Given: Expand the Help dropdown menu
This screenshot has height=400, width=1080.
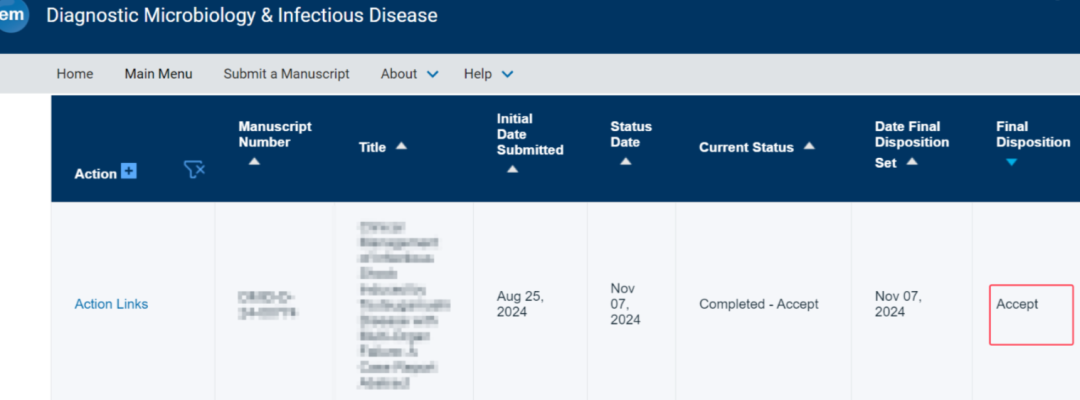Looking at the screenshot, I should (x=488, y=74).
